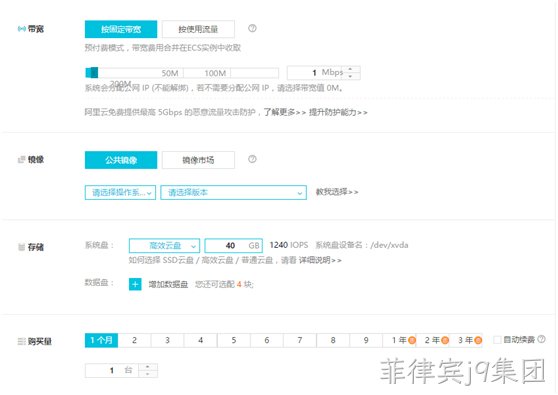Open the 请选择版本 dropdown
This screenshot has height=395, width=558.
click(233, 193)
